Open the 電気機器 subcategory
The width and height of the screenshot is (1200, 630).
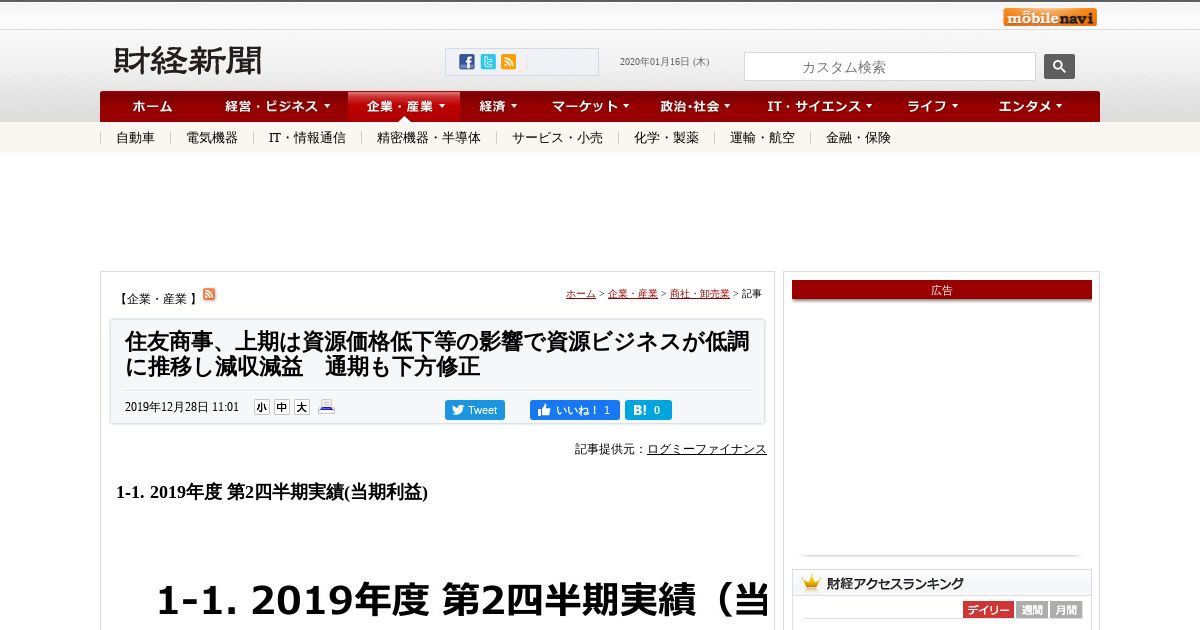pos(212,138)
